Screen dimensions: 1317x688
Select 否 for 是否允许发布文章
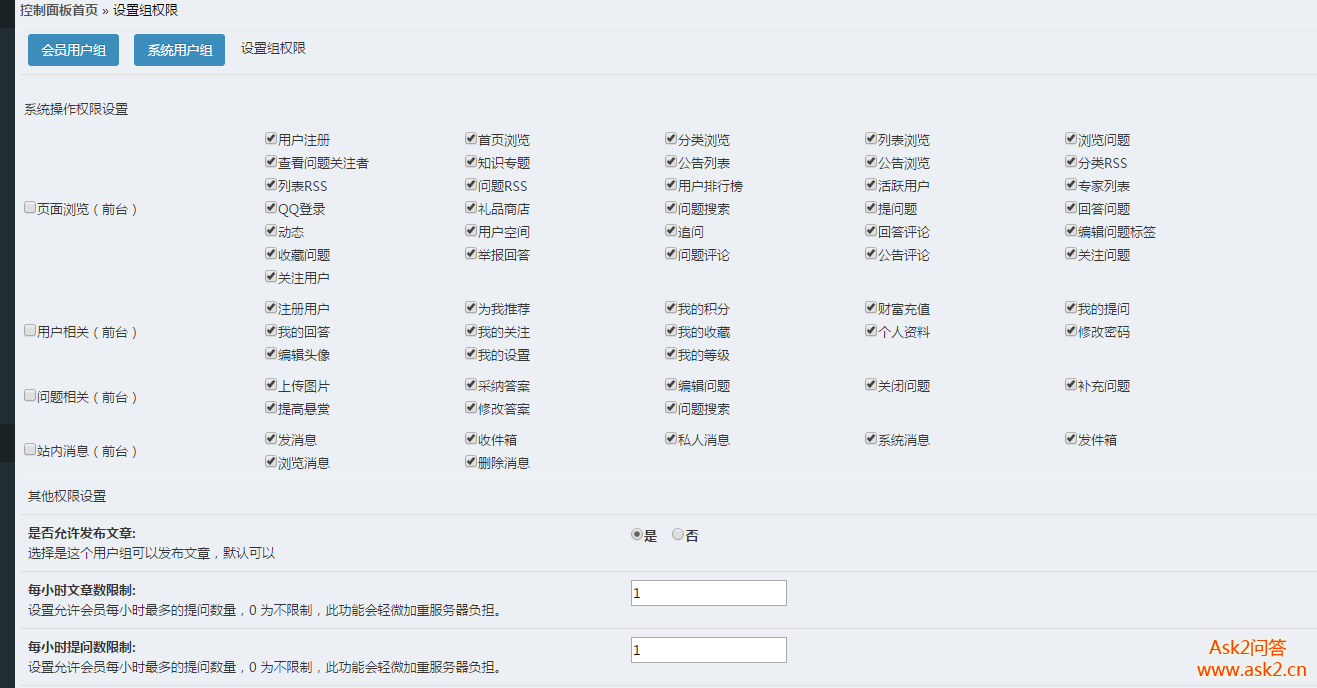coord(678,535)
